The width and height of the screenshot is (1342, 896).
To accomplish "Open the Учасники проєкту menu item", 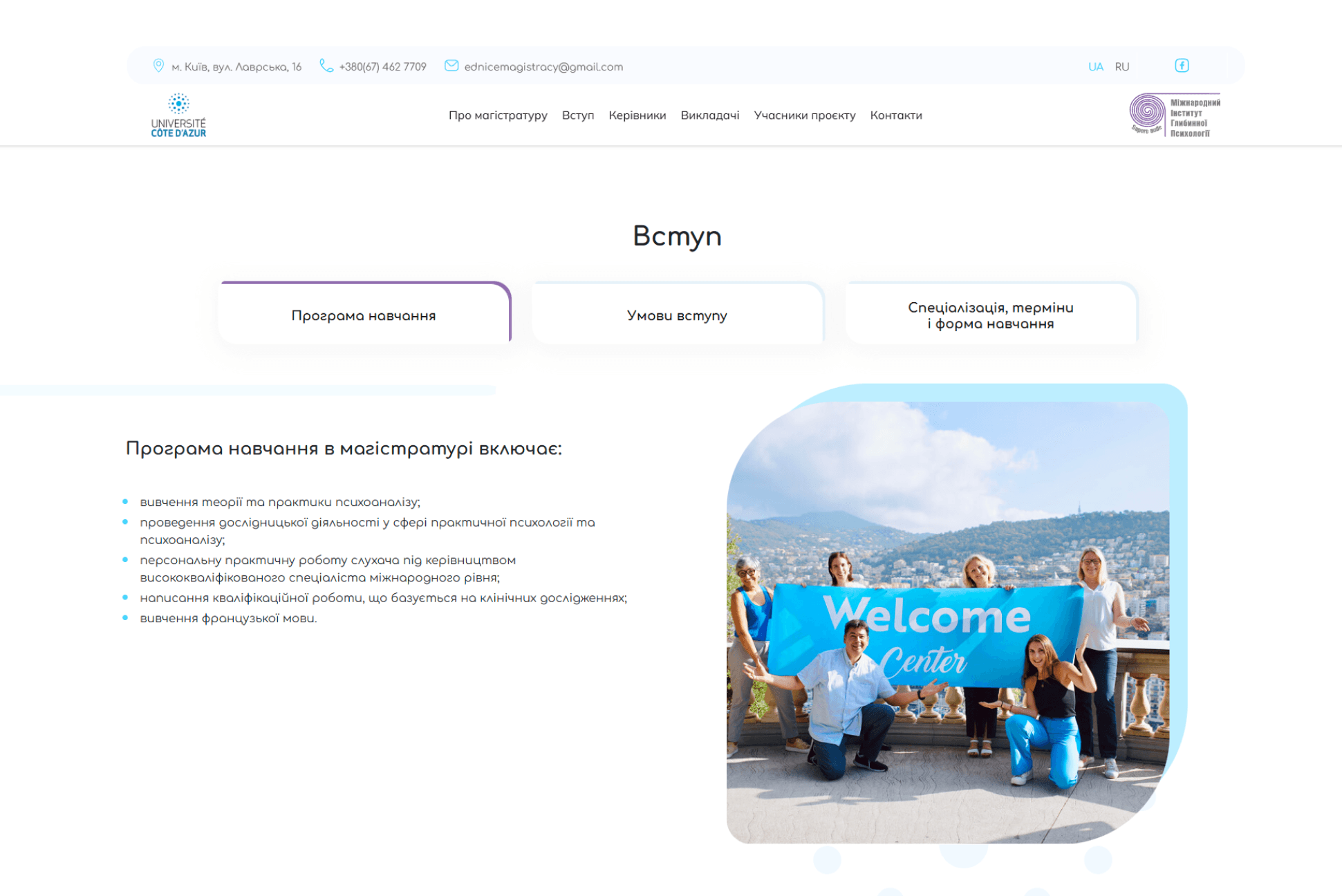I will pyautogui.click(x=805, y=115).
